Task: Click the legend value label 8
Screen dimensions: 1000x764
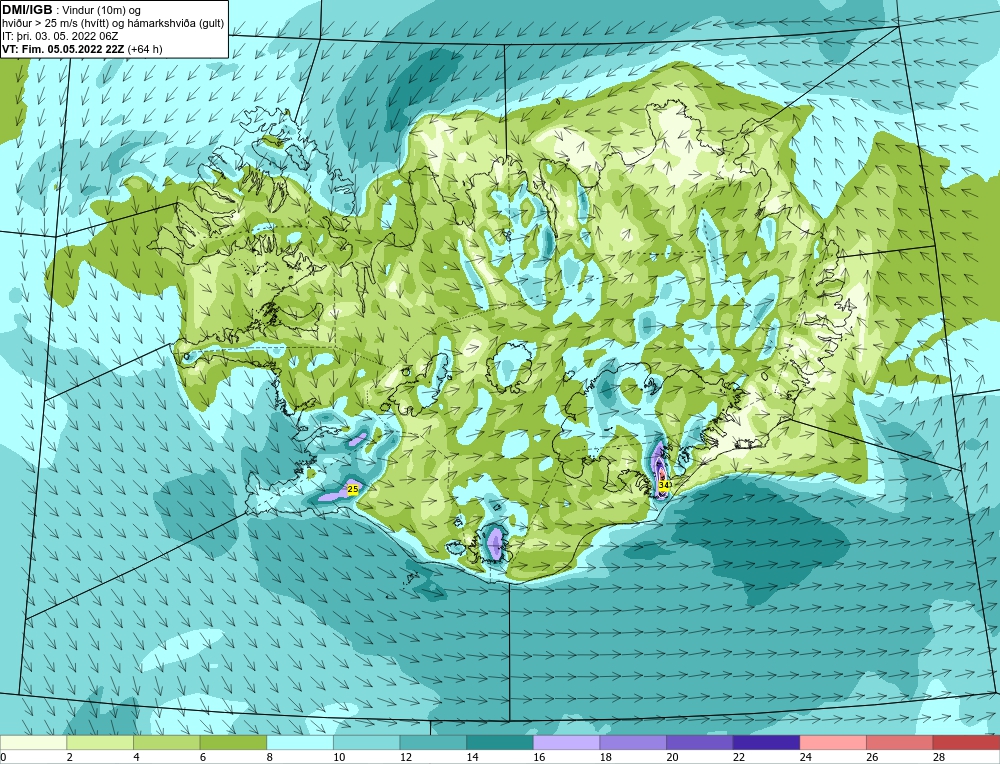Action: pyautogui.click(x=269, y=757)
